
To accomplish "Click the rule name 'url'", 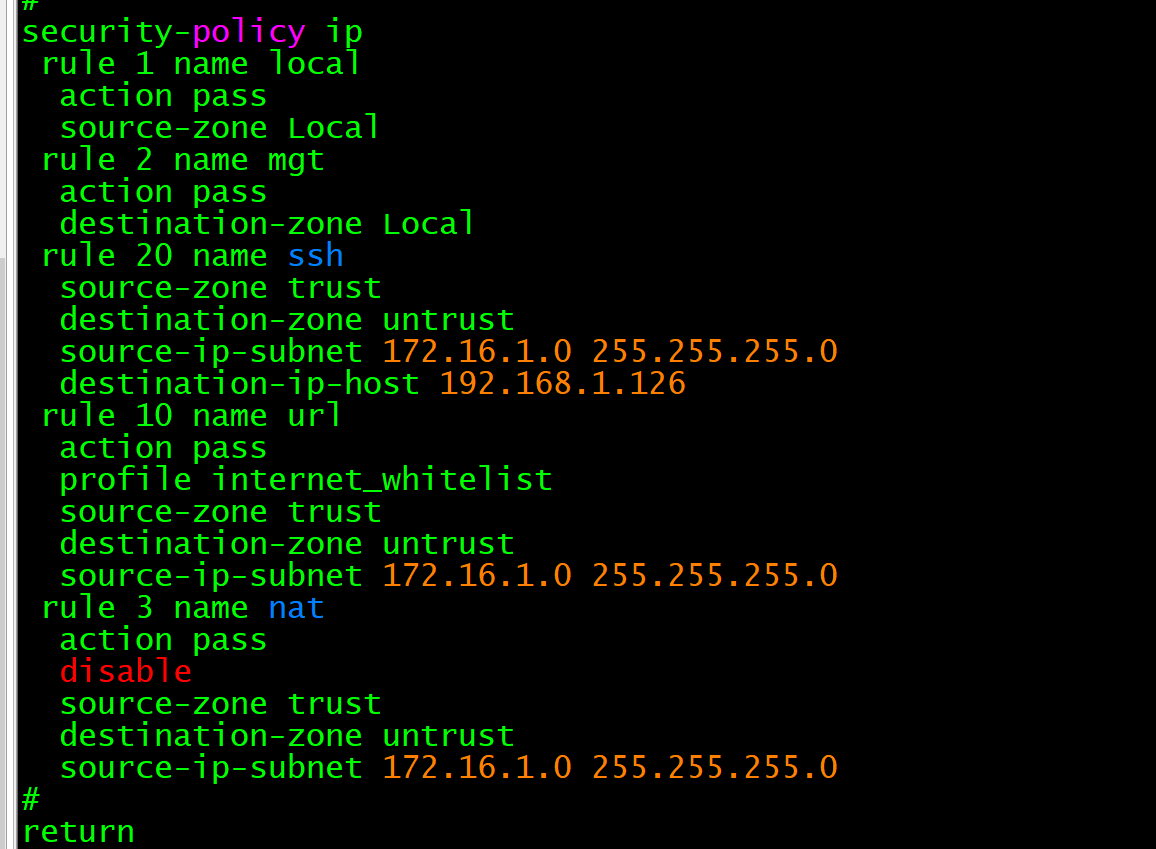I will tap(315, 416).
